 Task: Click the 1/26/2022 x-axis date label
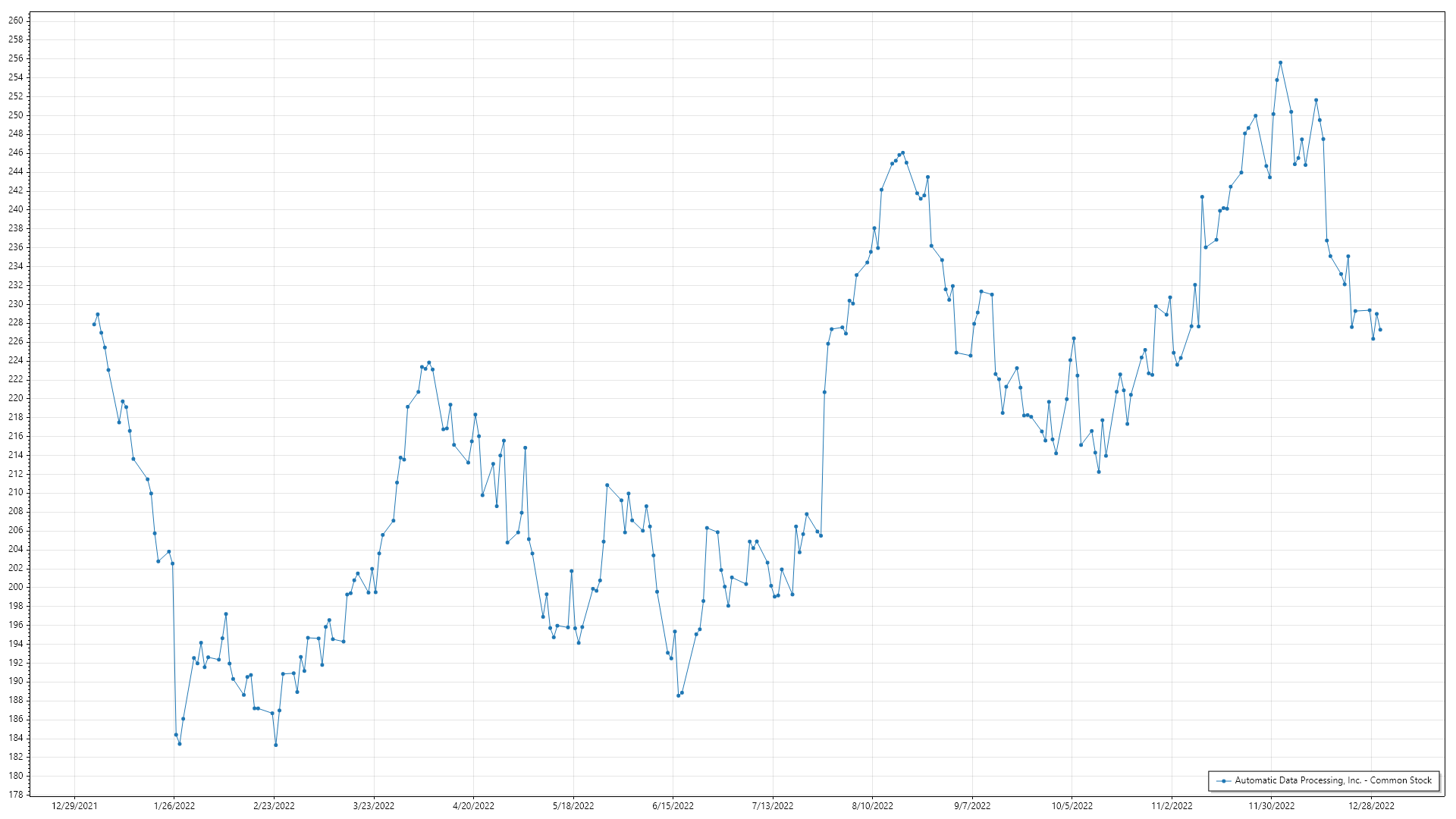tap(174, 805)
